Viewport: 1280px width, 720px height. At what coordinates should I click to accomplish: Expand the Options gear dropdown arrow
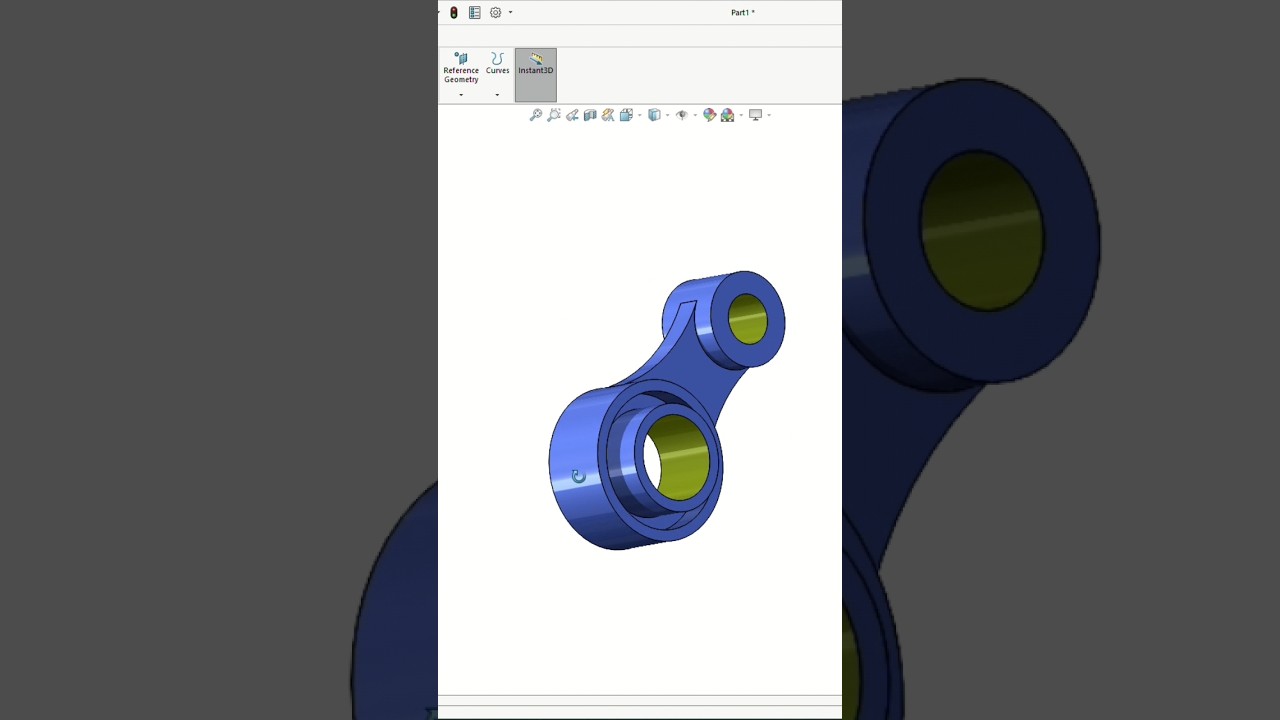tap(510, 13)
